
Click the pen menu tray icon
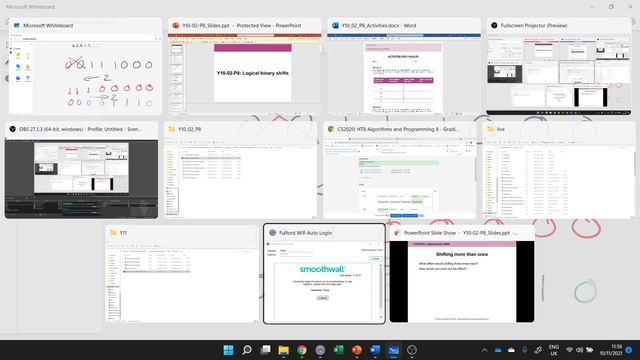tap(538, 350)
